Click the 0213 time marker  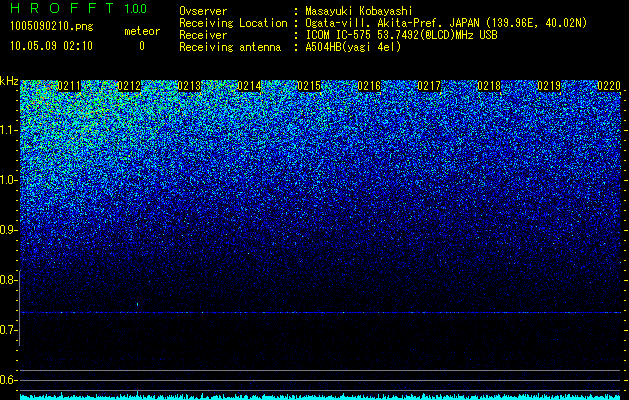click(189, 86)
